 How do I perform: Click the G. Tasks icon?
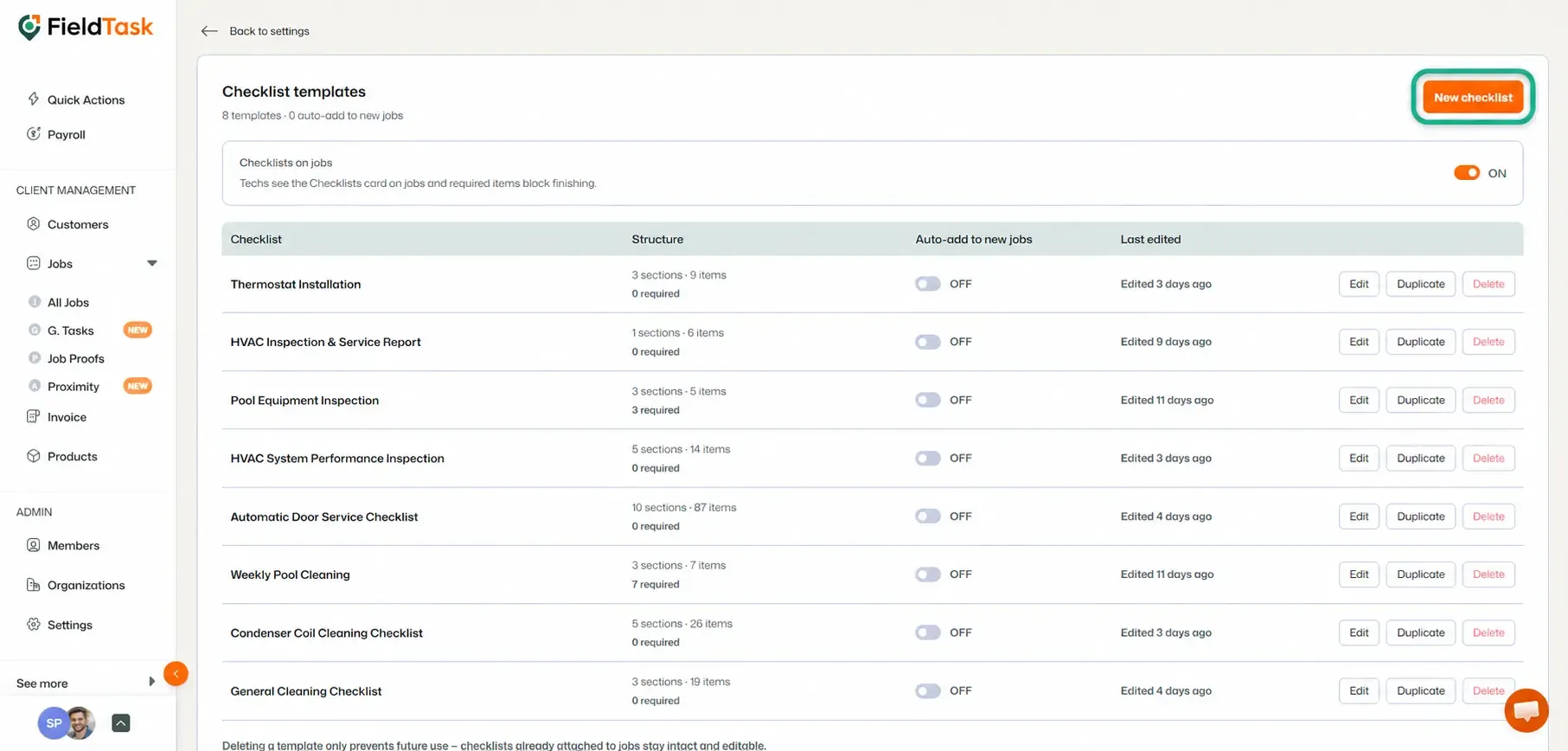tap(35, 330)
